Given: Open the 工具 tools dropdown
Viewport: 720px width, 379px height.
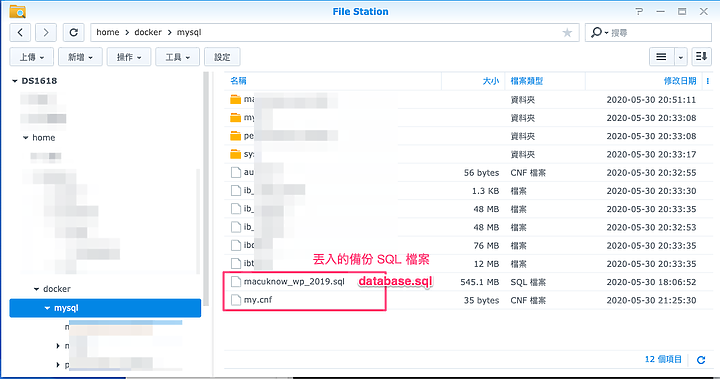Looking at the screenshot, I should click(178, 57).
